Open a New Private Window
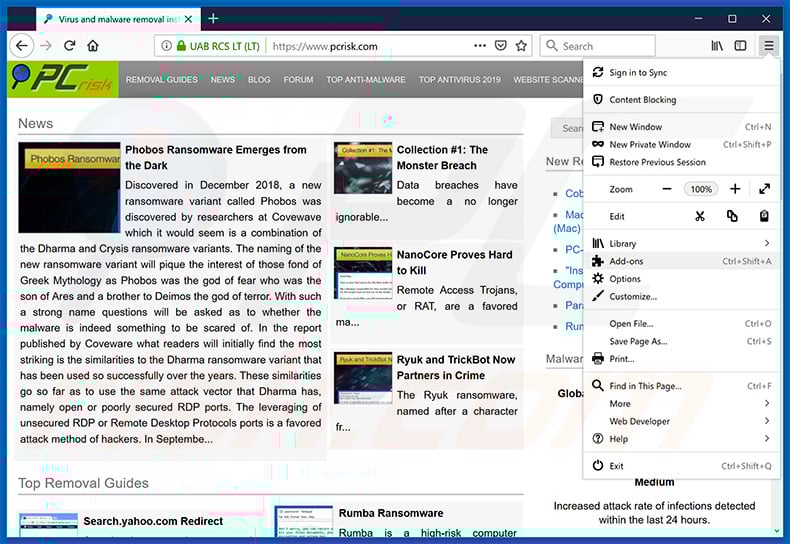The width and height of the screenshot is (790, 544). pos(682,145)
